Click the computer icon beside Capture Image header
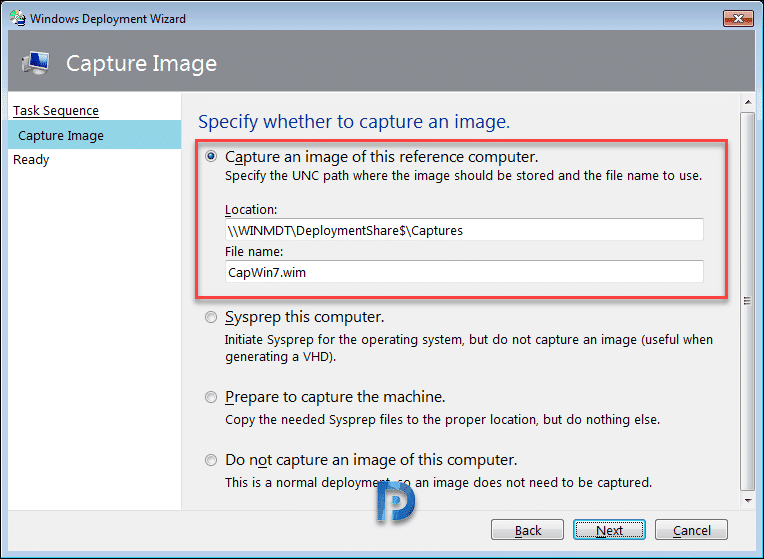This screenshot has height=559, width=764. click(36, 63)
